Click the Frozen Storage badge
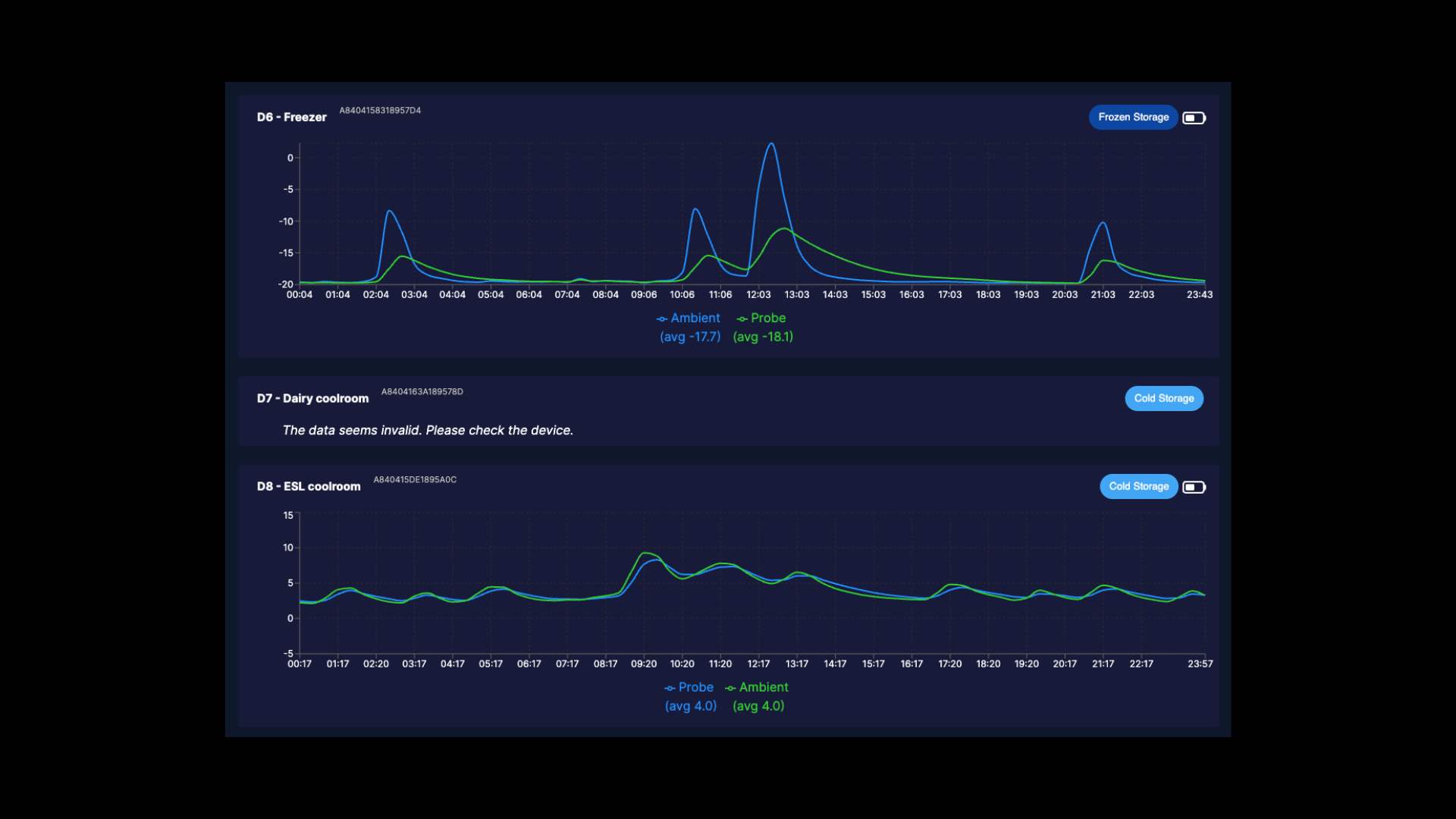Image resolution: width=1456 pixels, height=819 pixels. point(1133,118)
